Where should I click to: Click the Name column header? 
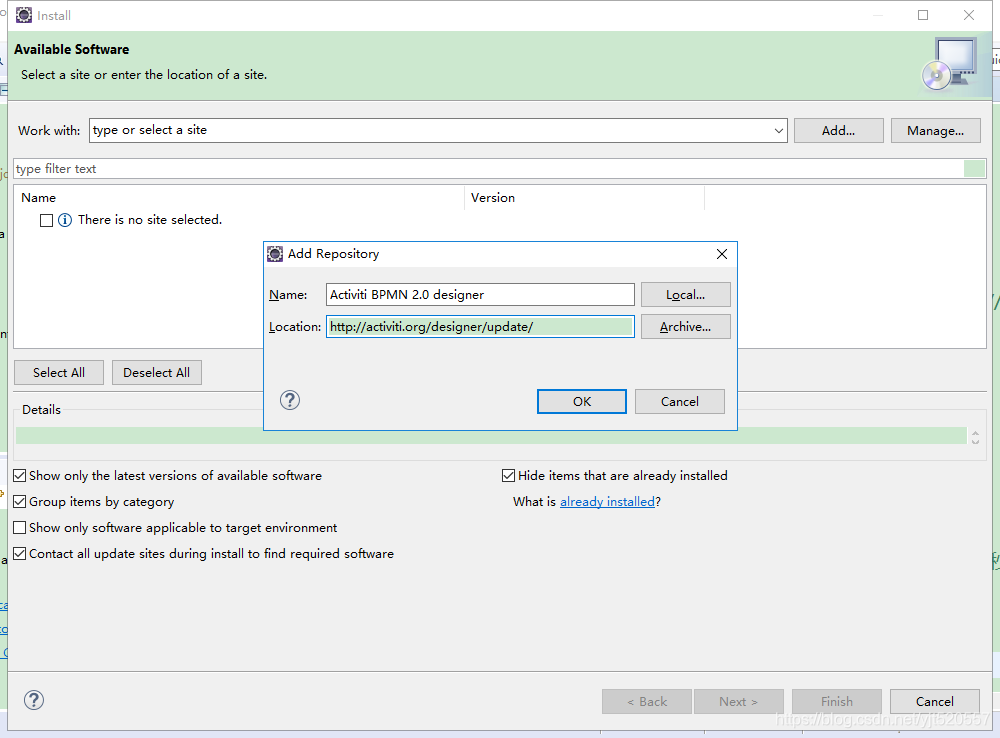click(241, 198)
